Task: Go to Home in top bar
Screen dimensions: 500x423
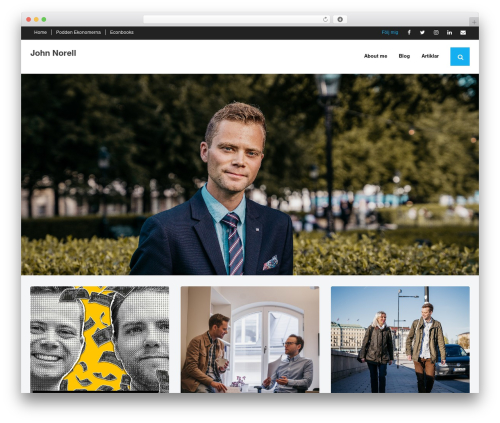Action: [x=40, y=32]
